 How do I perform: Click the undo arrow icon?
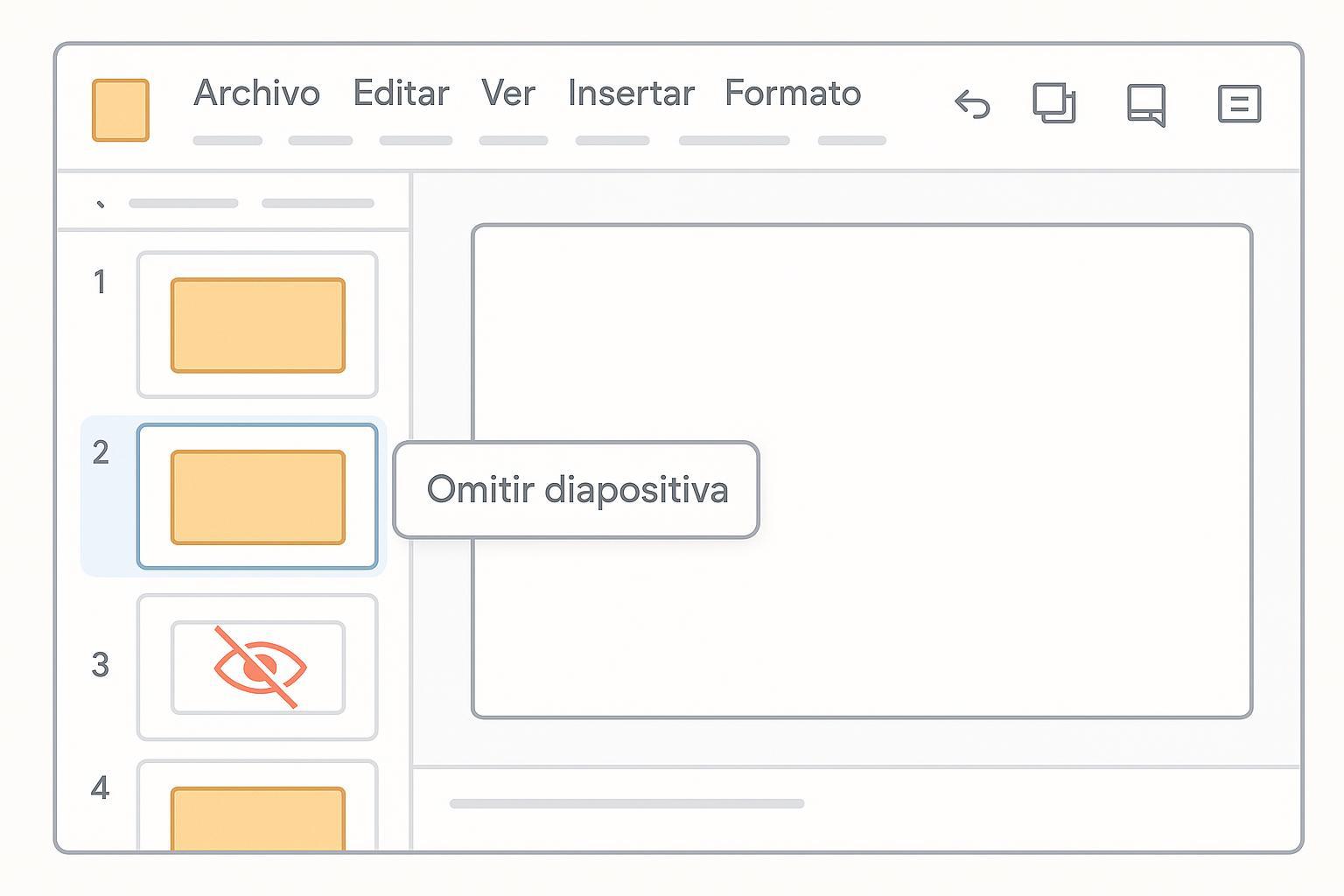tap(972, 105)
